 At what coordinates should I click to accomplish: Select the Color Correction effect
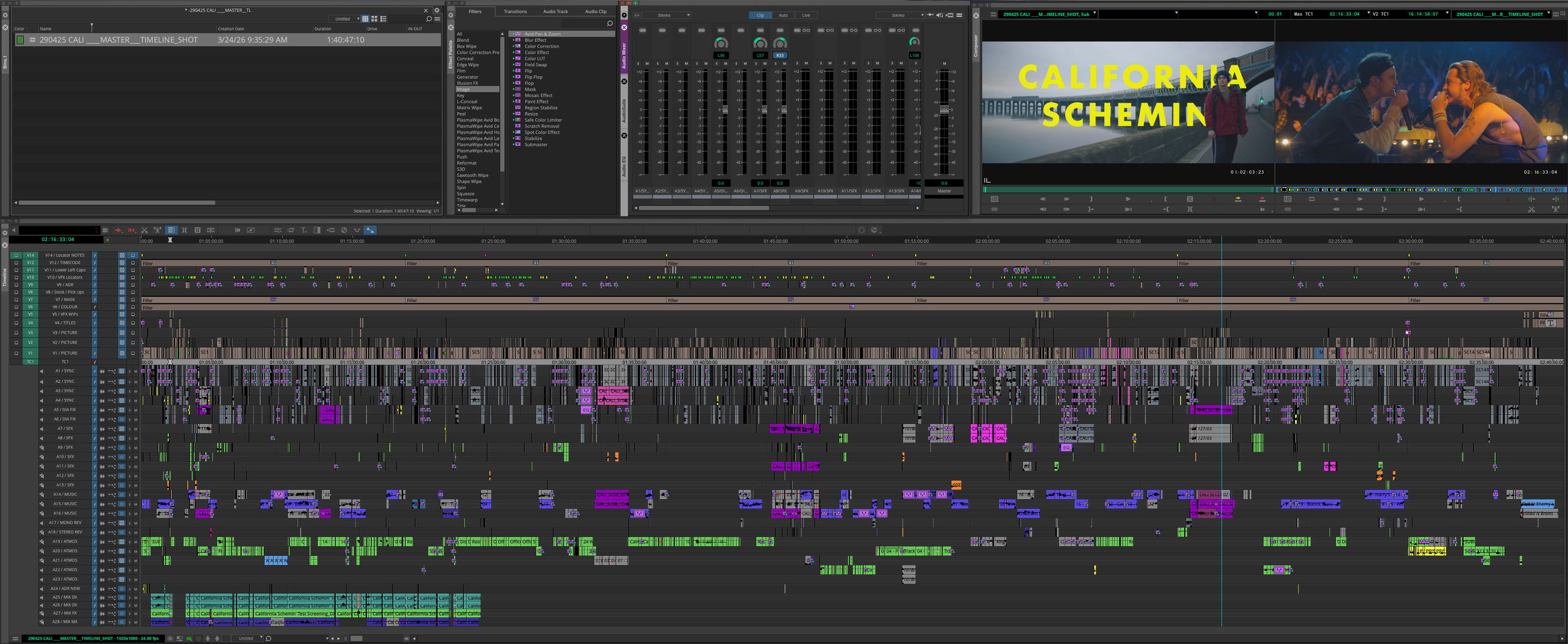541,46
